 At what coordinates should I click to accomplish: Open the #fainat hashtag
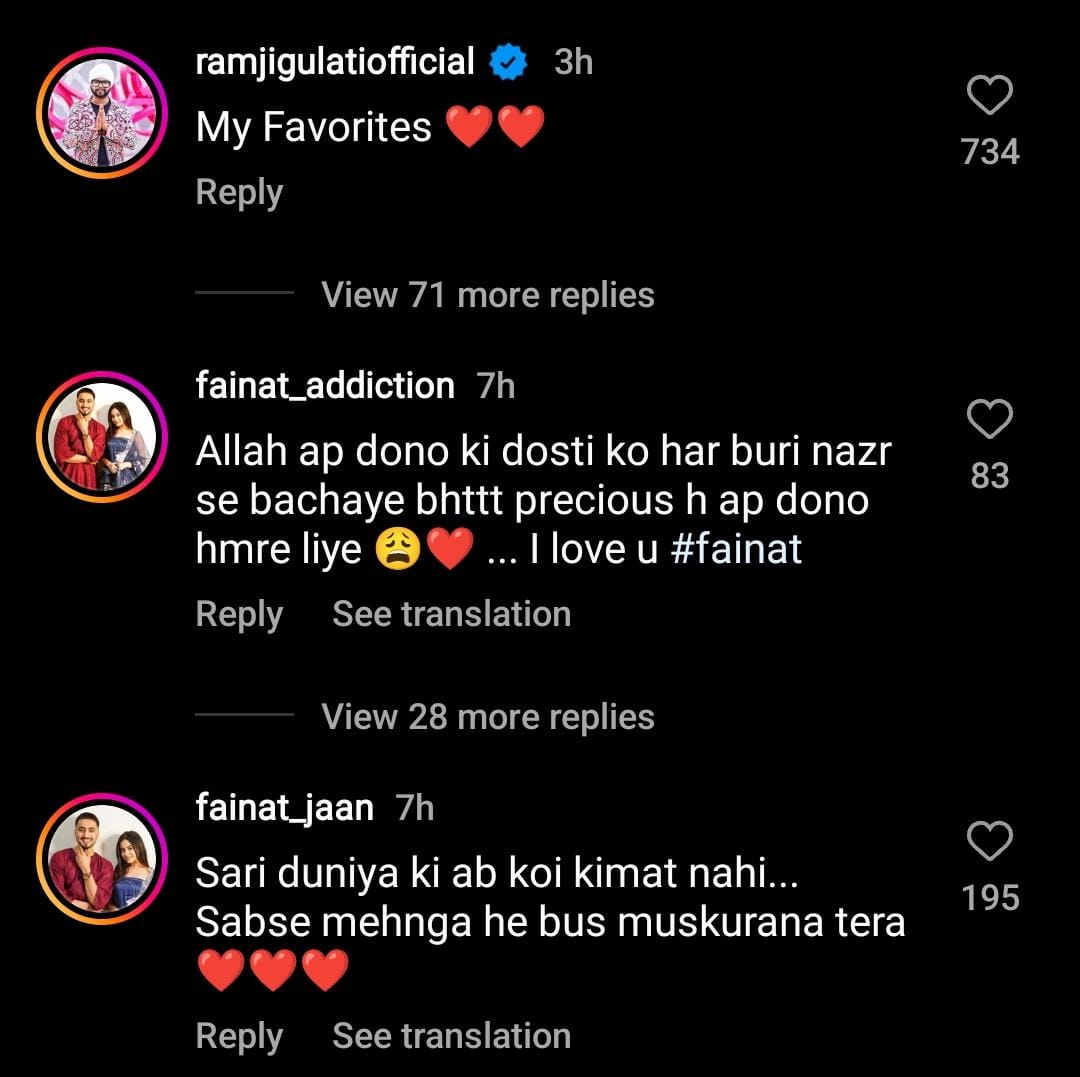(x=736, y=551)
